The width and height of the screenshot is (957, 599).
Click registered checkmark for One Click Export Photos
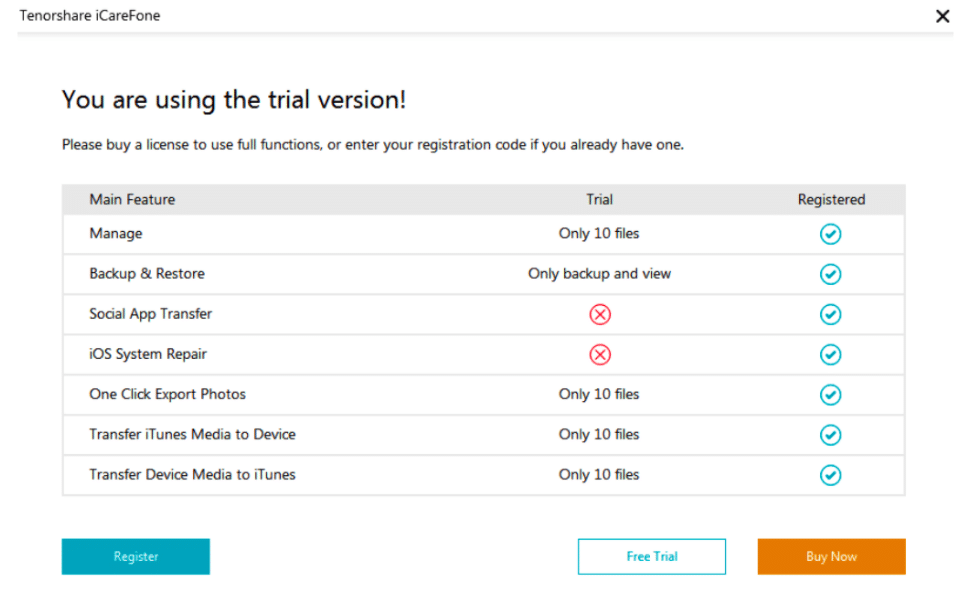point(830,394)
